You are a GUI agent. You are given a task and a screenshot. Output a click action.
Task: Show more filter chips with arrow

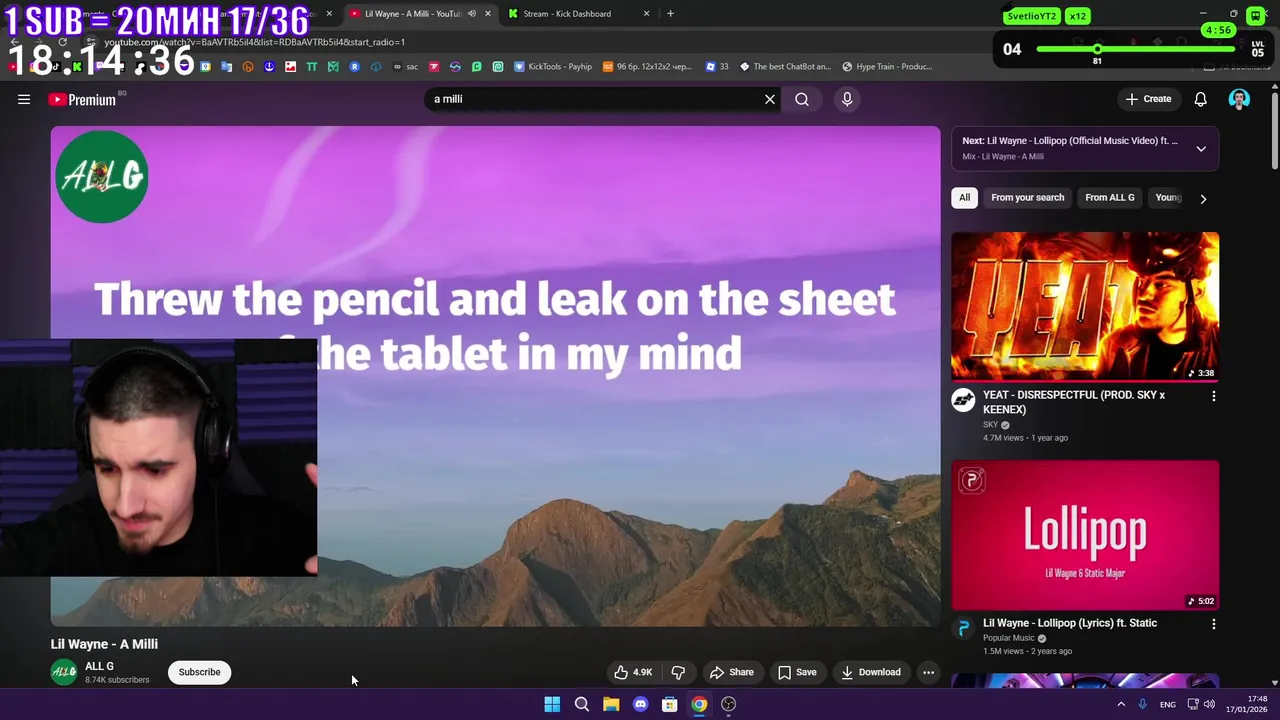click(1203, 198)
